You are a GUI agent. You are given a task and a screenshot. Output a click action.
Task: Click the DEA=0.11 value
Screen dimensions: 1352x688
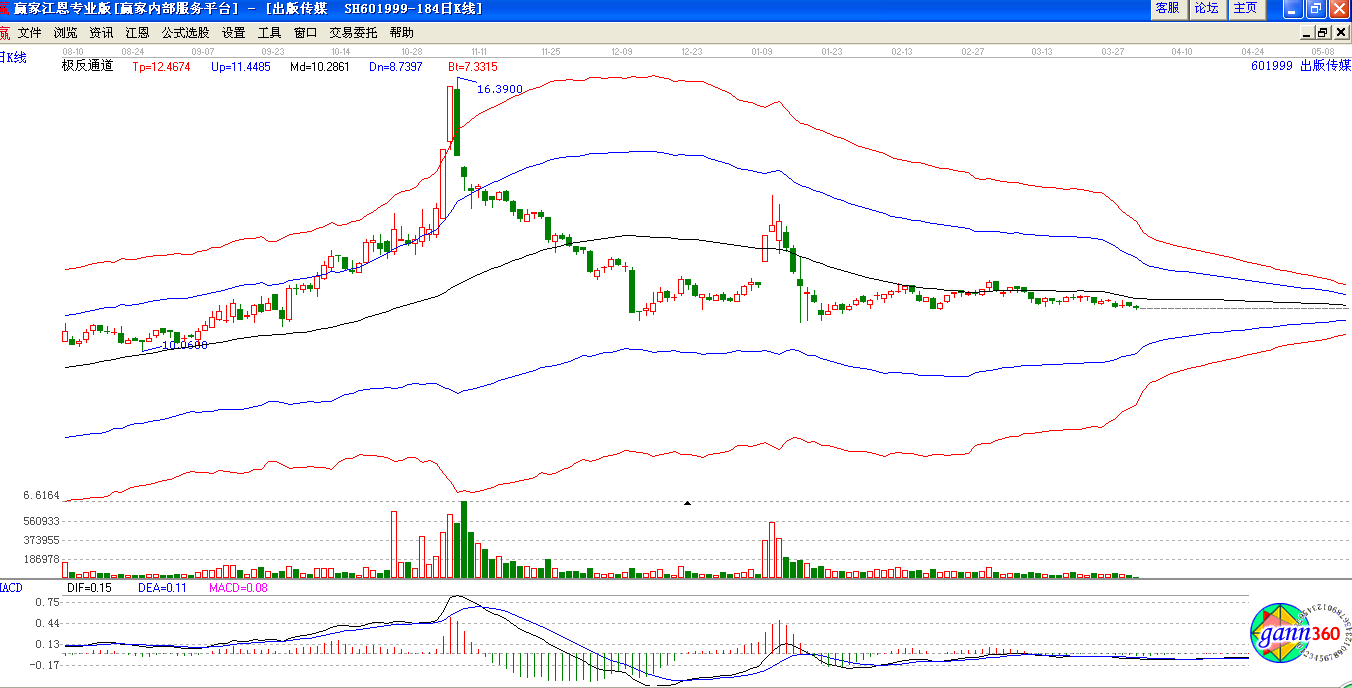[x=162, y=588]
